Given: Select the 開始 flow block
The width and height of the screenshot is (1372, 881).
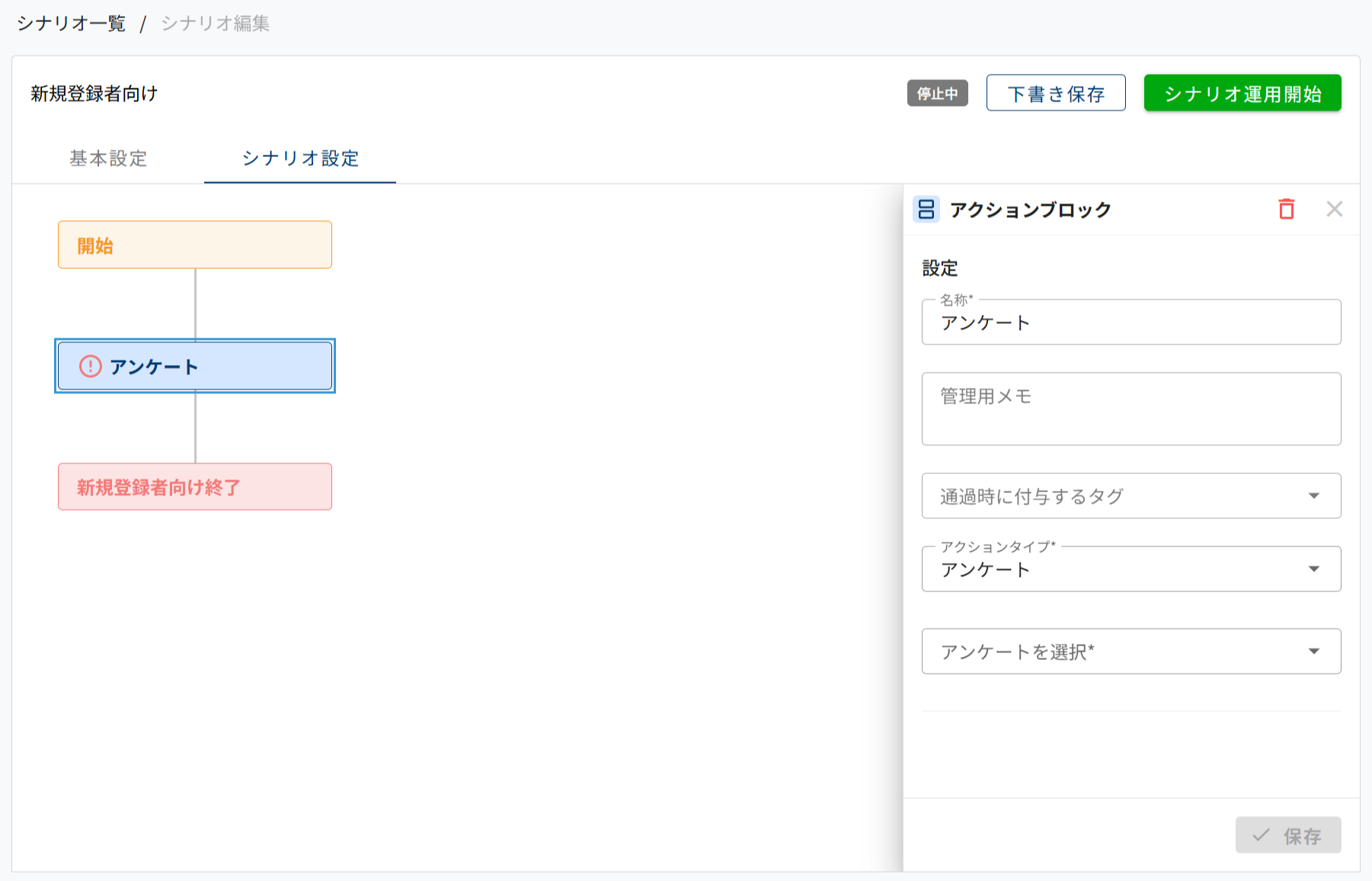Looking at the screenshot, I should point(195,245).
